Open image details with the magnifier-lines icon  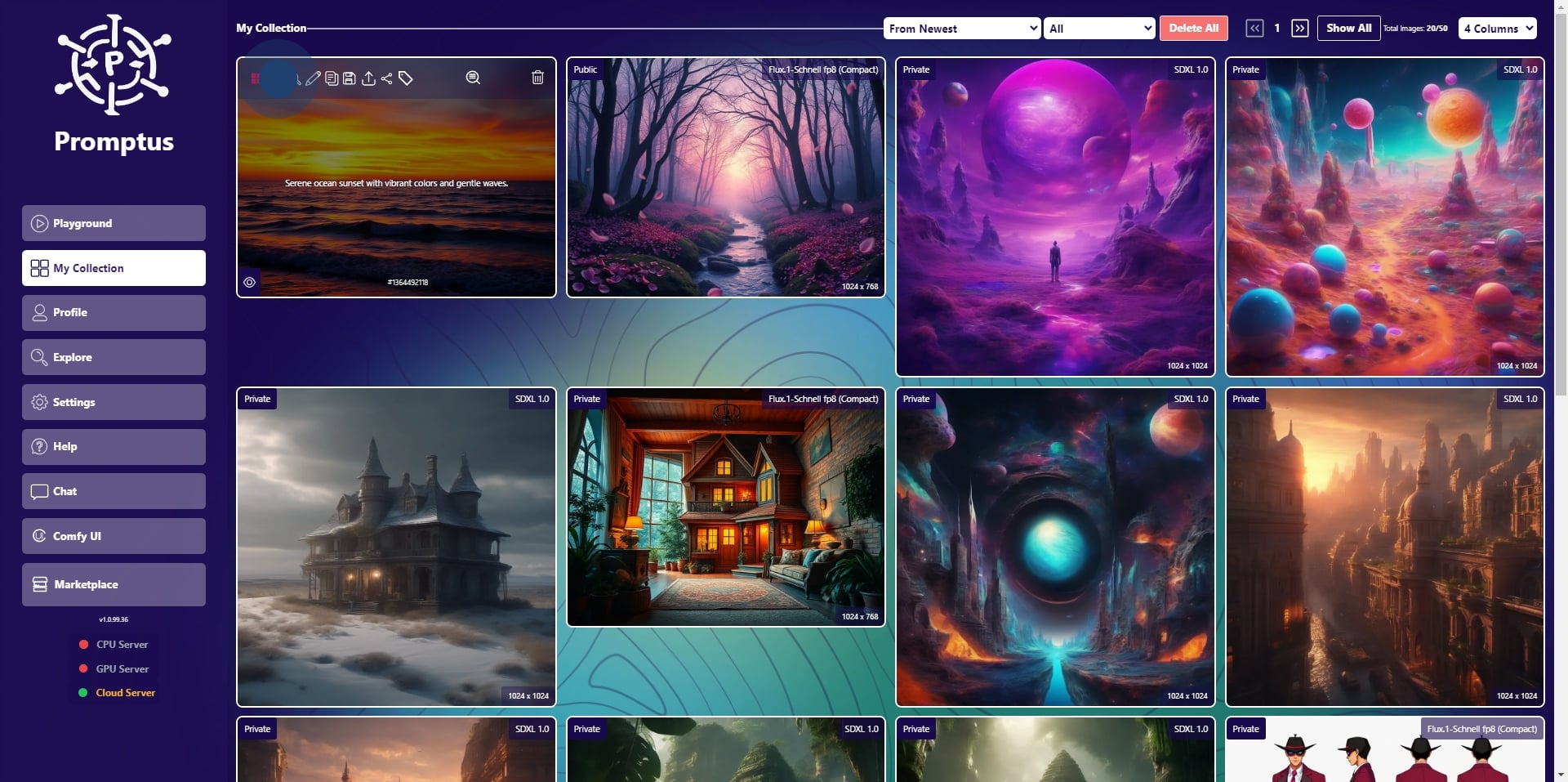(473, 78)
